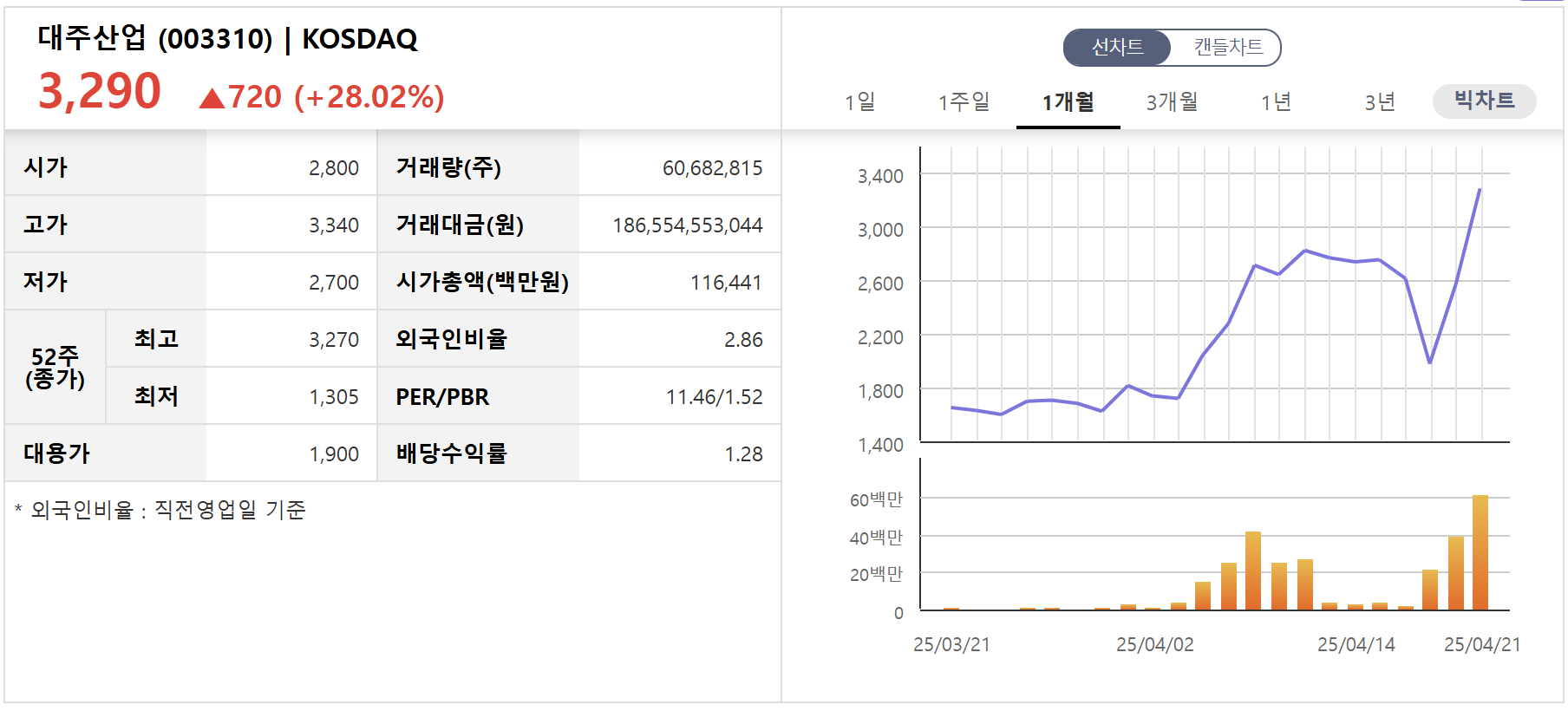Click the high price value 3,340
Screen dimensions: 1568x711
coord(334,225)
